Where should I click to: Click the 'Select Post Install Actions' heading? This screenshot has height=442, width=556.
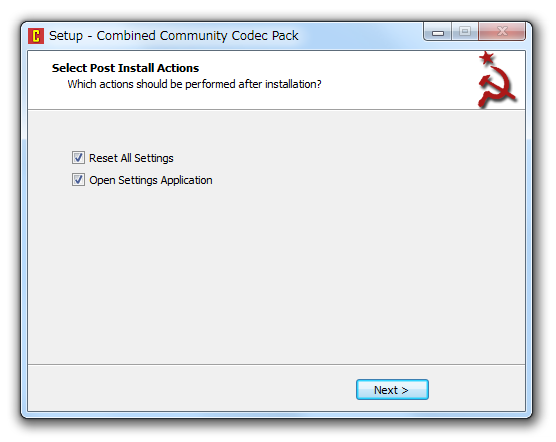coord(126,68)
